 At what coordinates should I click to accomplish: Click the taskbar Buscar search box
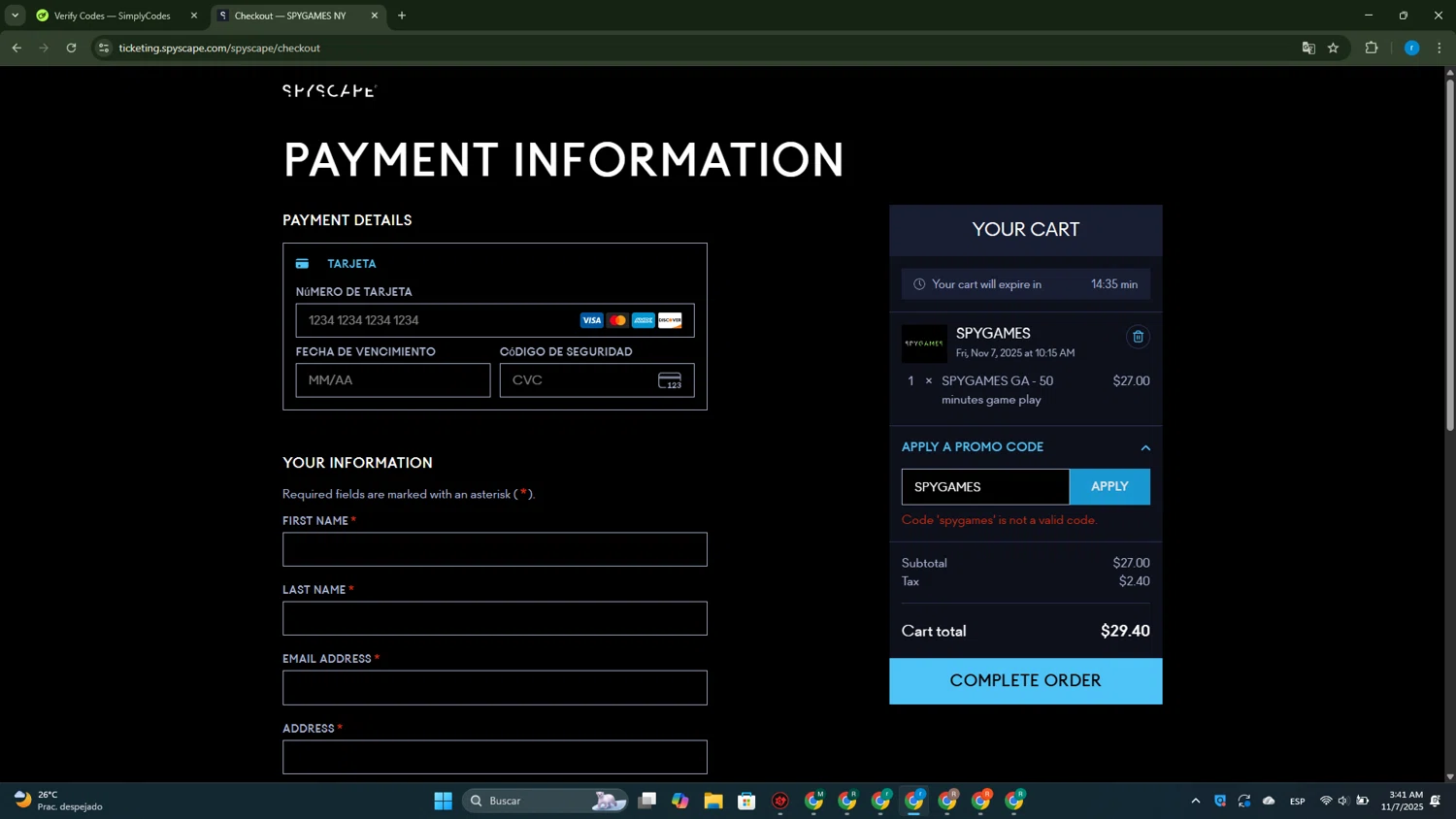(x=545, y=801)
